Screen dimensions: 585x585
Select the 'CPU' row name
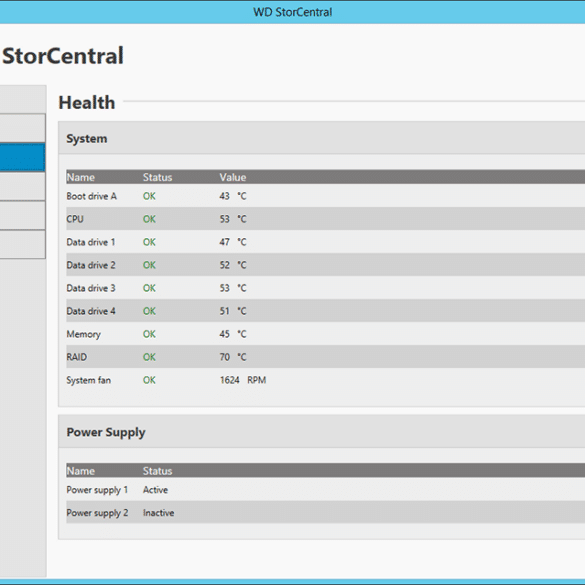tap(75, 219)
